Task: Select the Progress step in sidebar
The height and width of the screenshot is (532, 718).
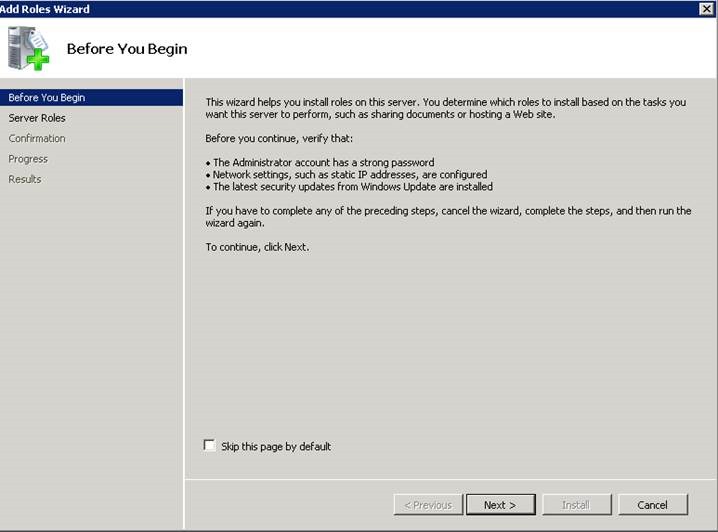Action: [28, 159]
